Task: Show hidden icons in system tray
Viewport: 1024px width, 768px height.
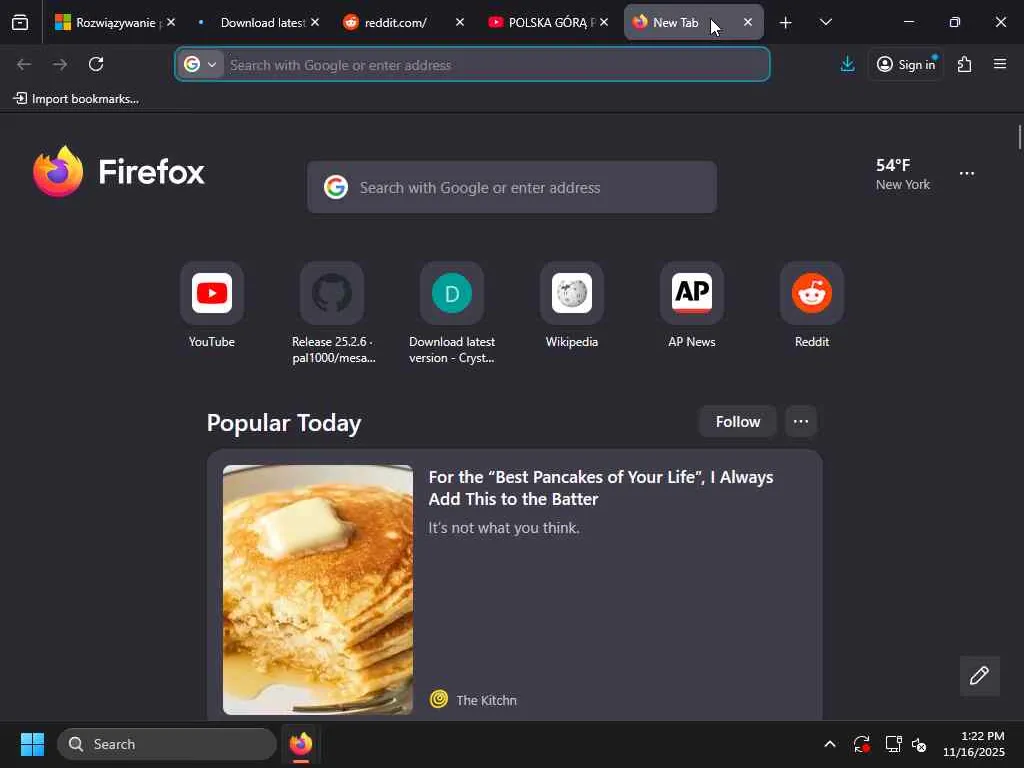Action: point(829,744)
